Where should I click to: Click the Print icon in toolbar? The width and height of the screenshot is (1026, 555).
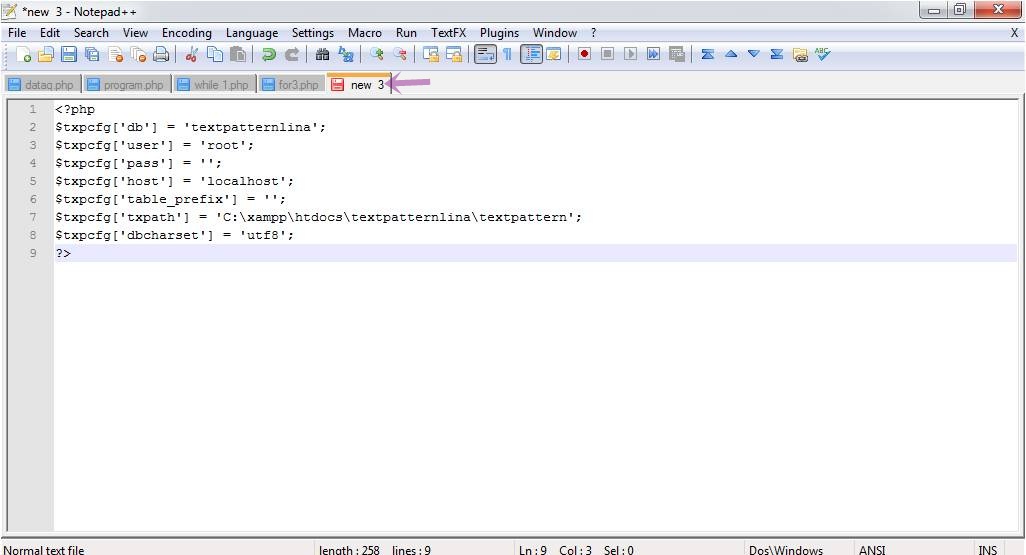[161, 55]
